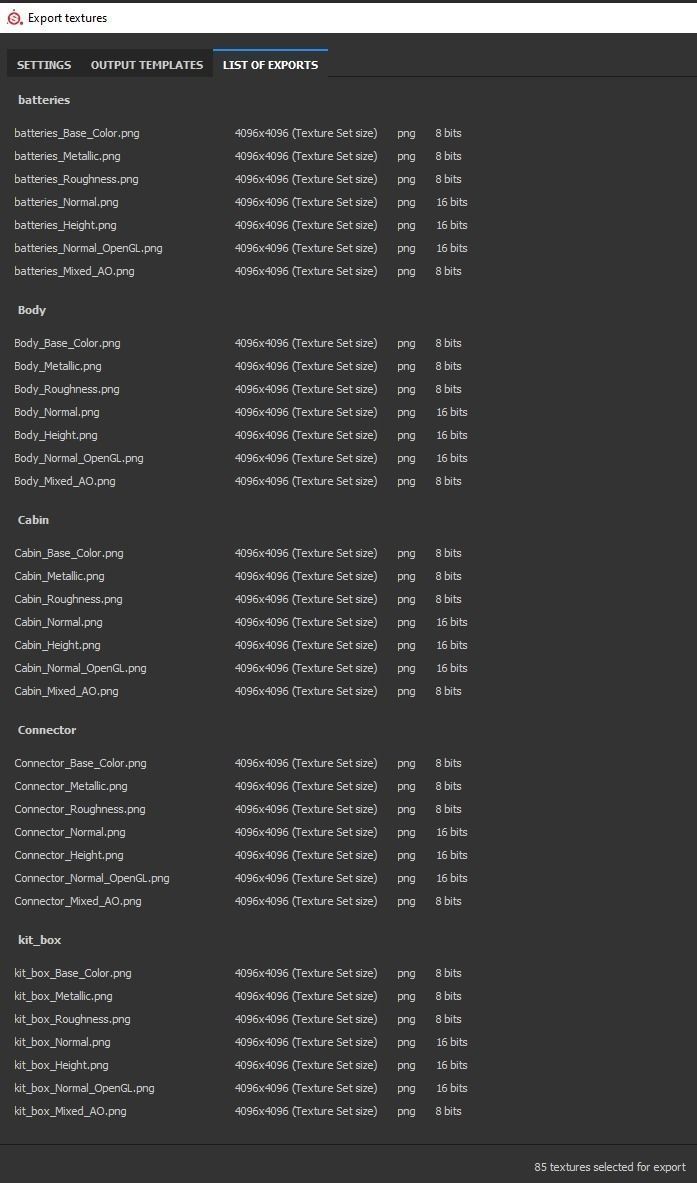Click the batteries texture set header
This screenshot has width=697, height=1183.
click(44, 100)
